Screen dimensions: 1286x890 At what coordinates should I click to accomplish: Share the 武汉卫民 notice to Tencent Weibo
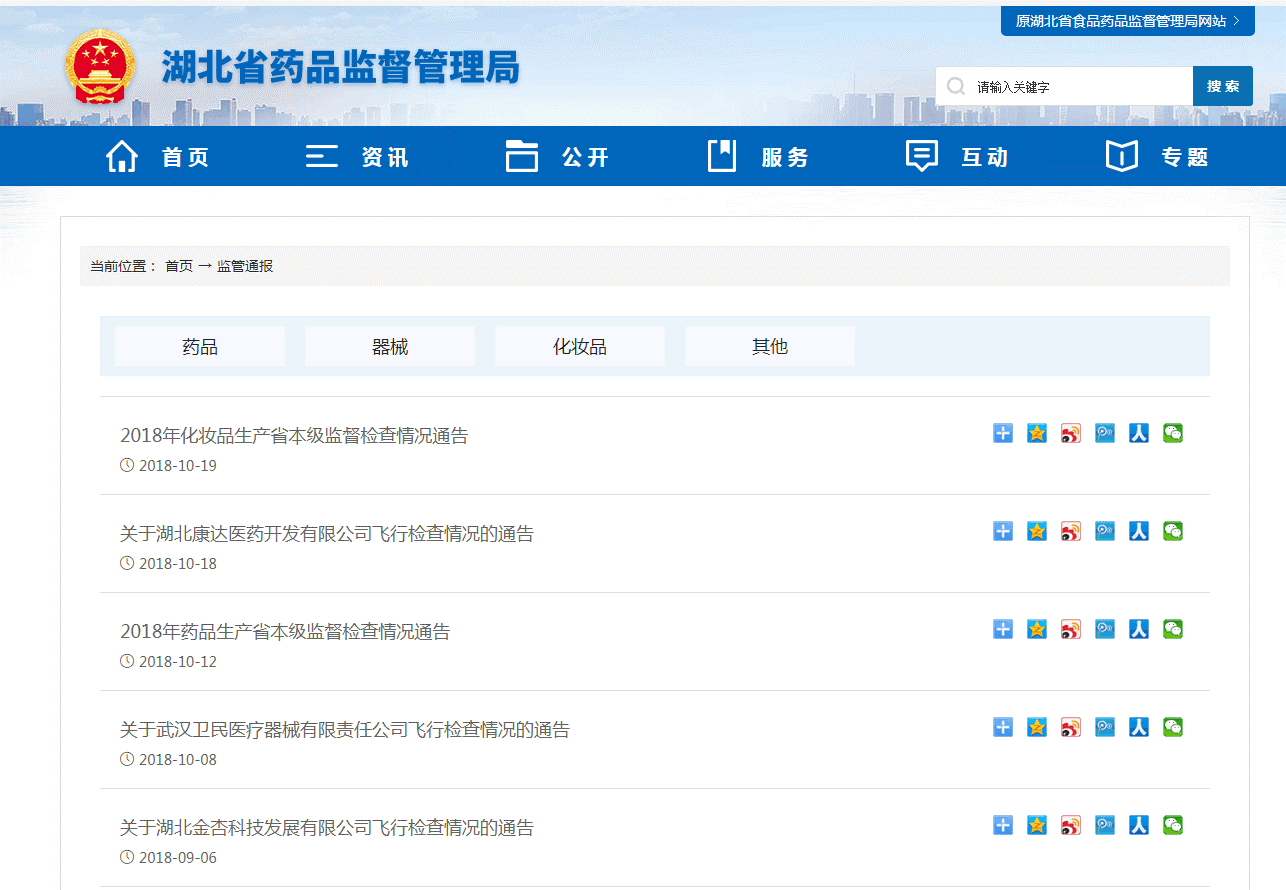[1105, 727]
